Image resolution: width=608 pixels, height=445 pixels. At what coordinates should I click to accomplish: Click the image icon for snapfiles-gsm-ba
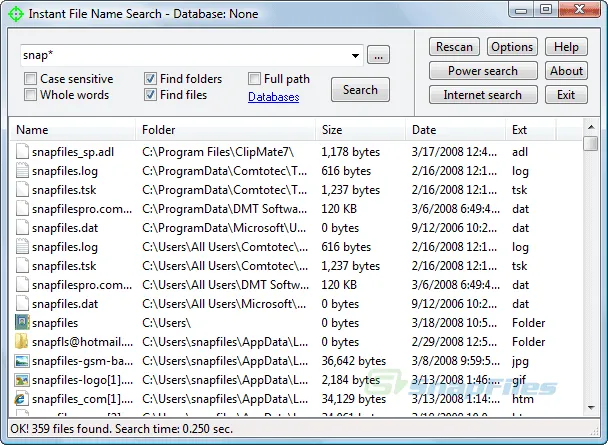22,361
